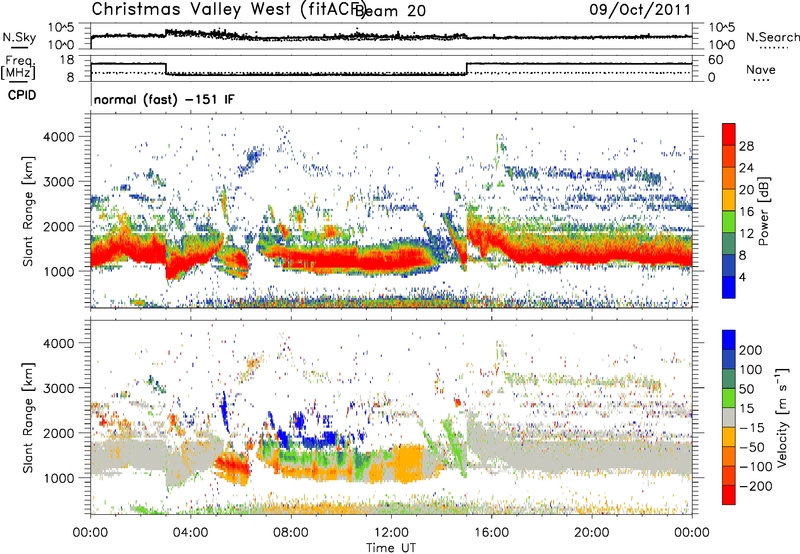The width and height of the screenshot is (800, 554).
Task: Click the blue top of Velocity color bar
Action: [x=729, y=340]
